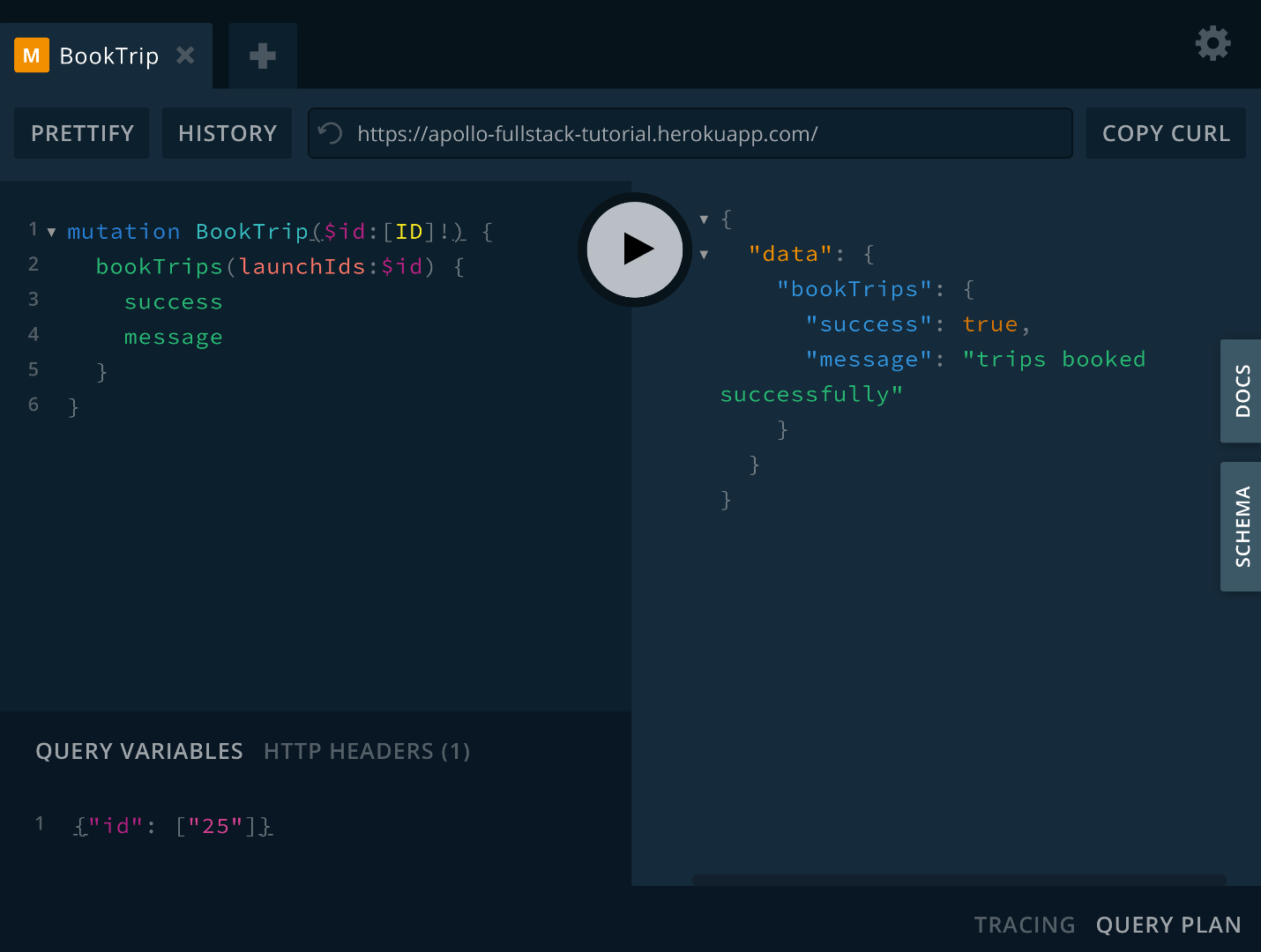Click the "message" key in the response
The width and height of the screenshot is (1261, 952).
pyautogui.click(x=869, y=360)
